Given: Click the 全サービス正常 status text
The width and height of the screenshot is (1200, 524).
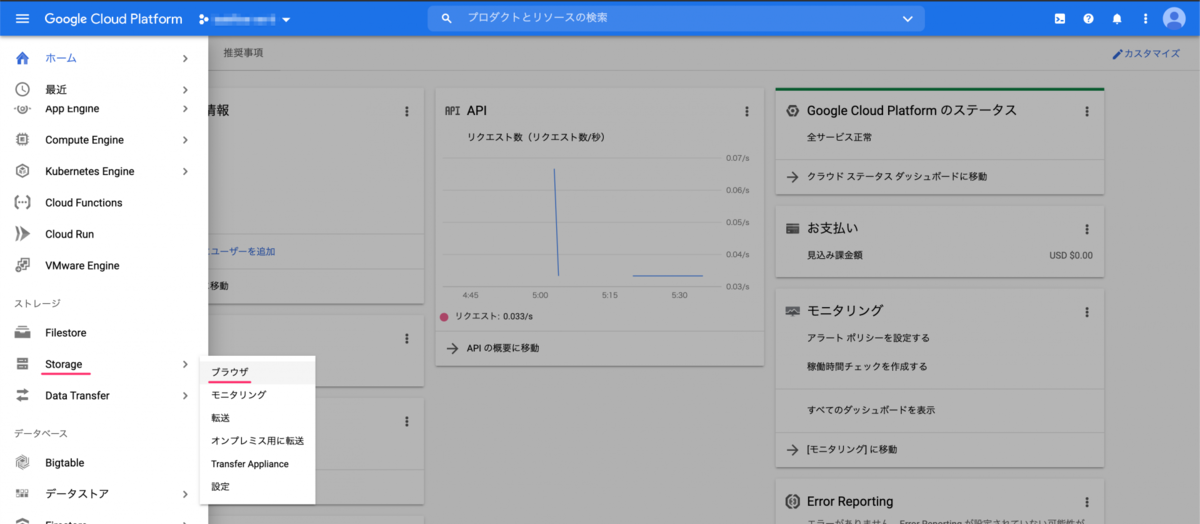Looking at the screenshot, I should pyautogui.click(x=839, y=137).
